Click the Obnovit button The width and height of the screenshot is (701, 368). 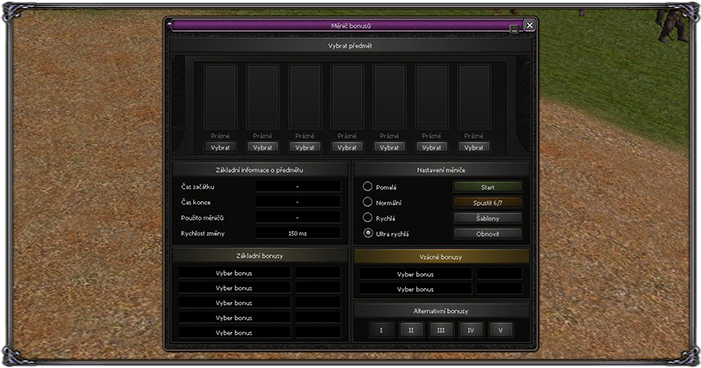pos(488,233)
